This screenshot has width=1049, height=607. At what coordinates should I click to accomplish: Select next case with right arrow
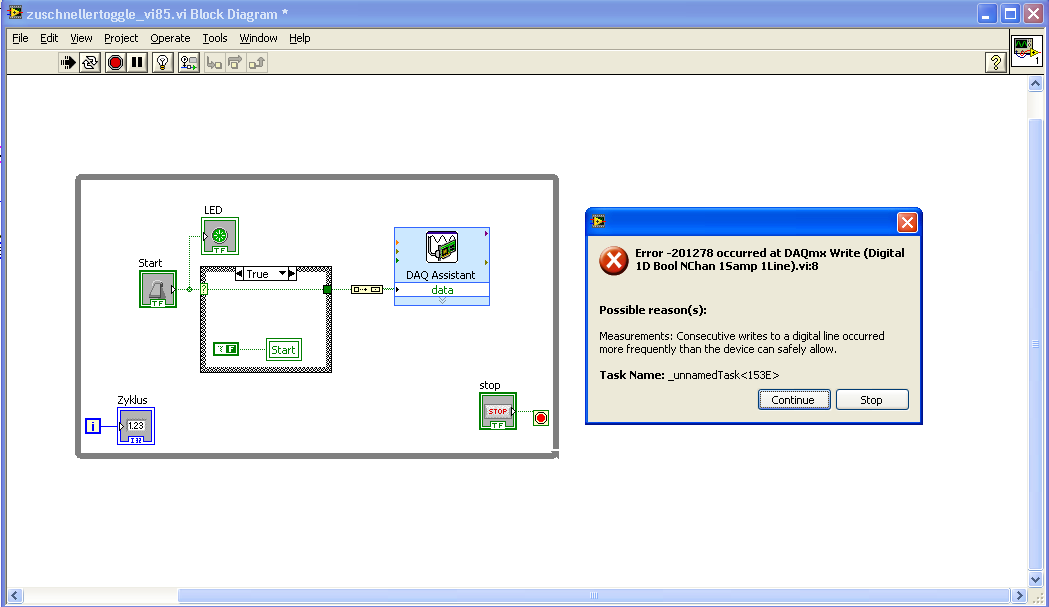click(292, 274)
